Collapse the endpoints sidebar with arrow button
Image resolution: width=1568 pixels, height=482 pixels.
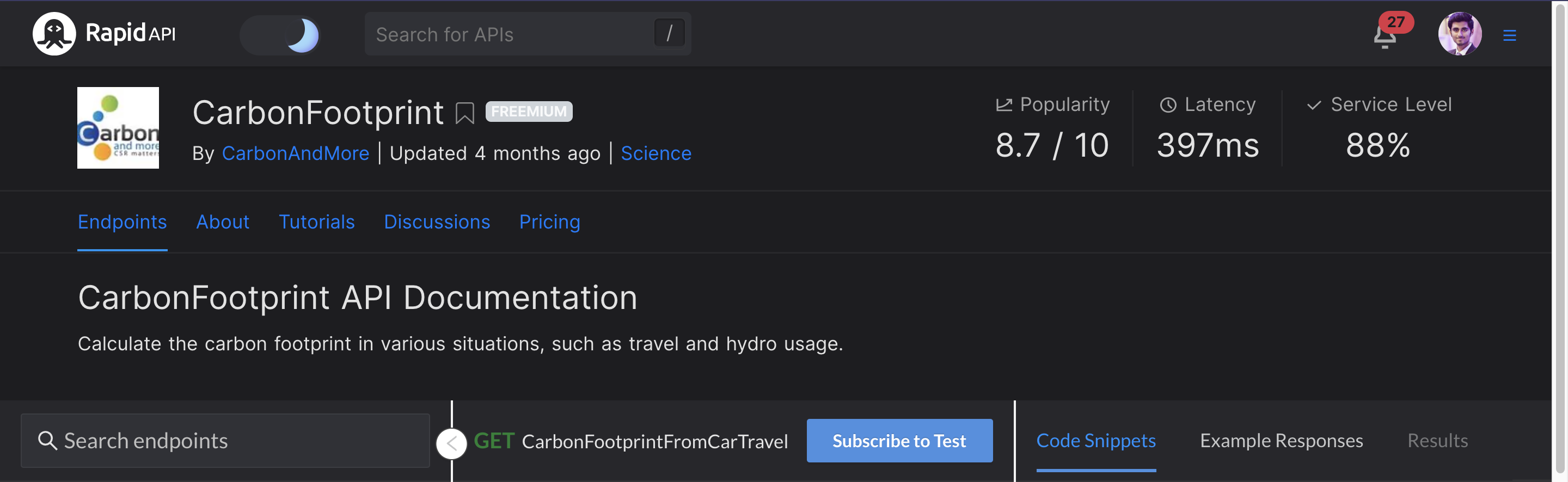click(x=451, y=444)
